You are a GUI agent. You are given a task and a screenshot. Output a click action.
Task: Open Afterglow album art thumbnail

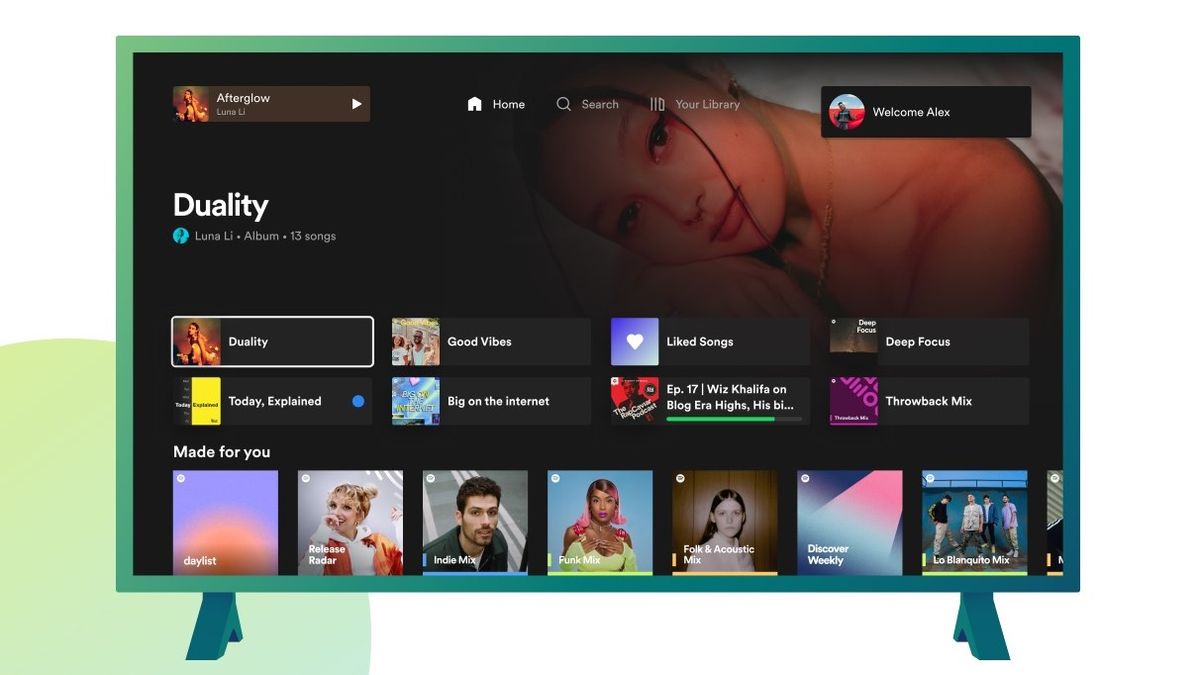(x=191, y=104)
